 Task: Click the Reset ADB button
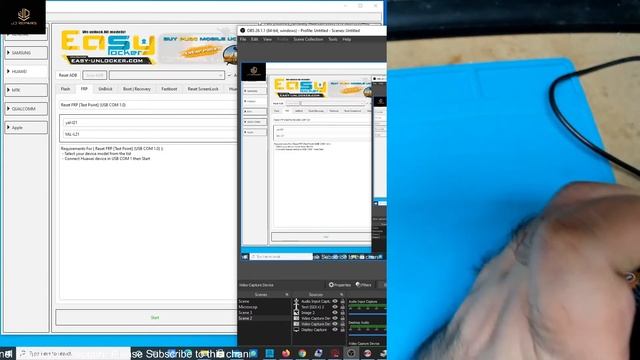point(68,75)
